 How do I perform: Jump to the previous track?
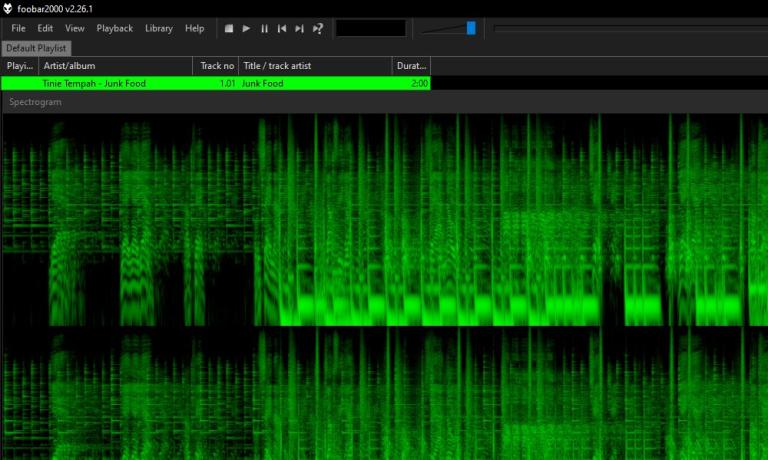point(282,28)
